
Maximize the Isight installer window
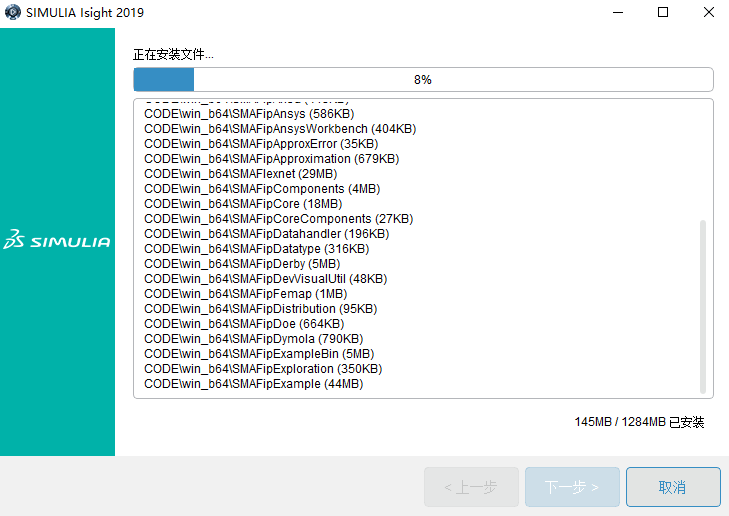point(663,13)
